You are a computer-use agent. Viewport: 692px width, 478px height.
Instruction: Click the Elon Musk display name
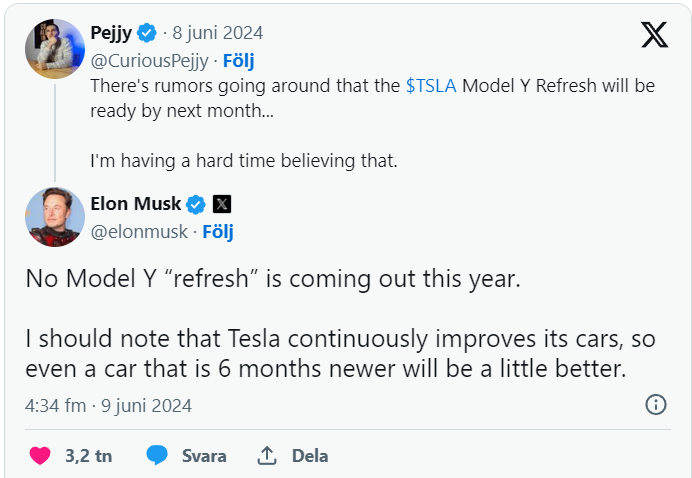pyautogui.click(x=136, y=204)
